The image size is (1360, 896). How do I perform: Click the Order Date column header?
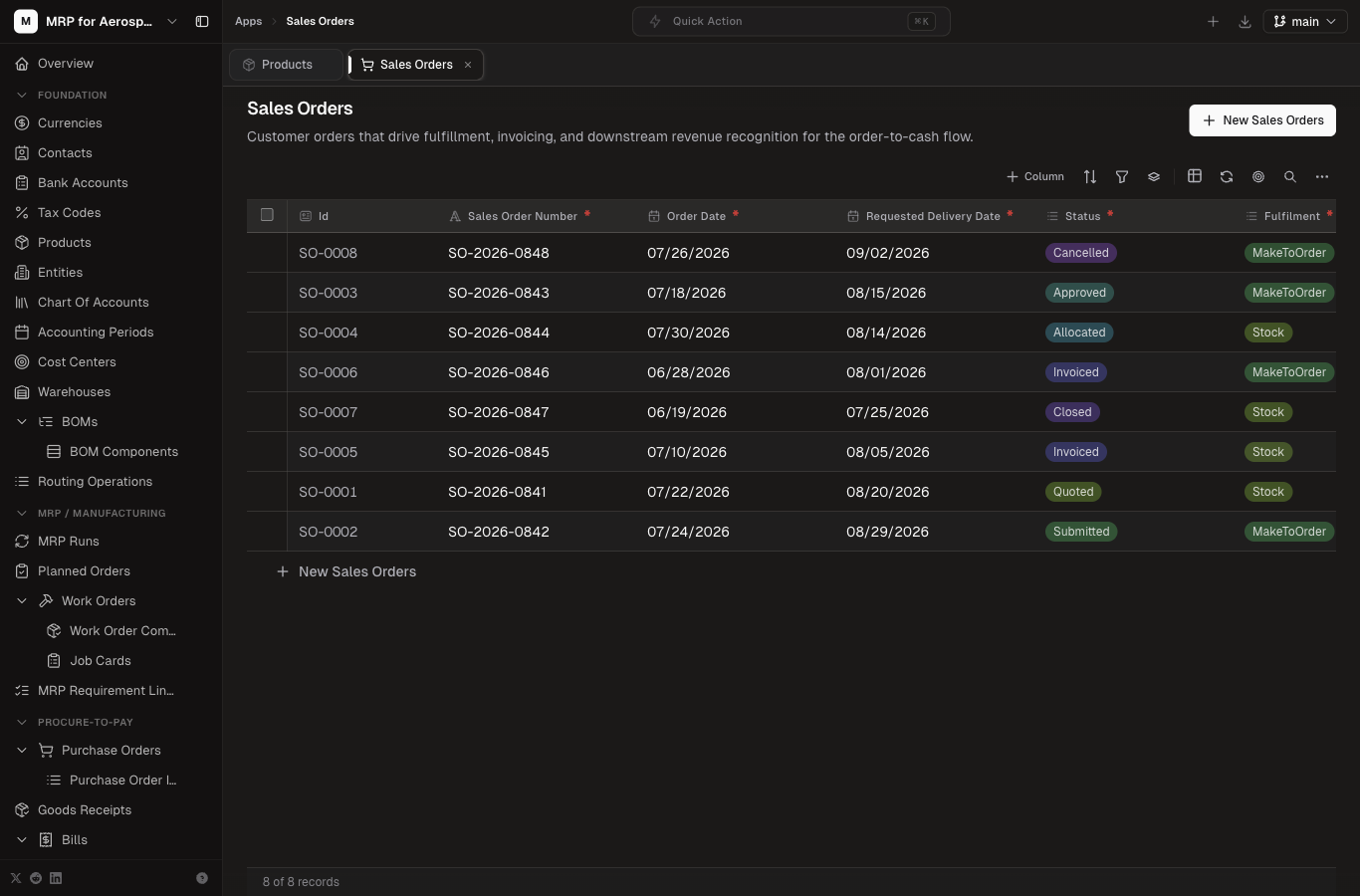pos(735,216)
